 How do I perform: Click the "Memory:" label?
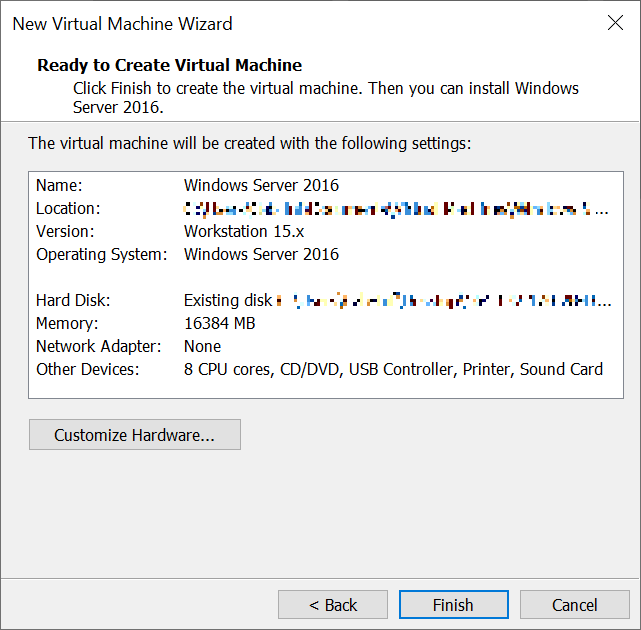click(67, 323)
